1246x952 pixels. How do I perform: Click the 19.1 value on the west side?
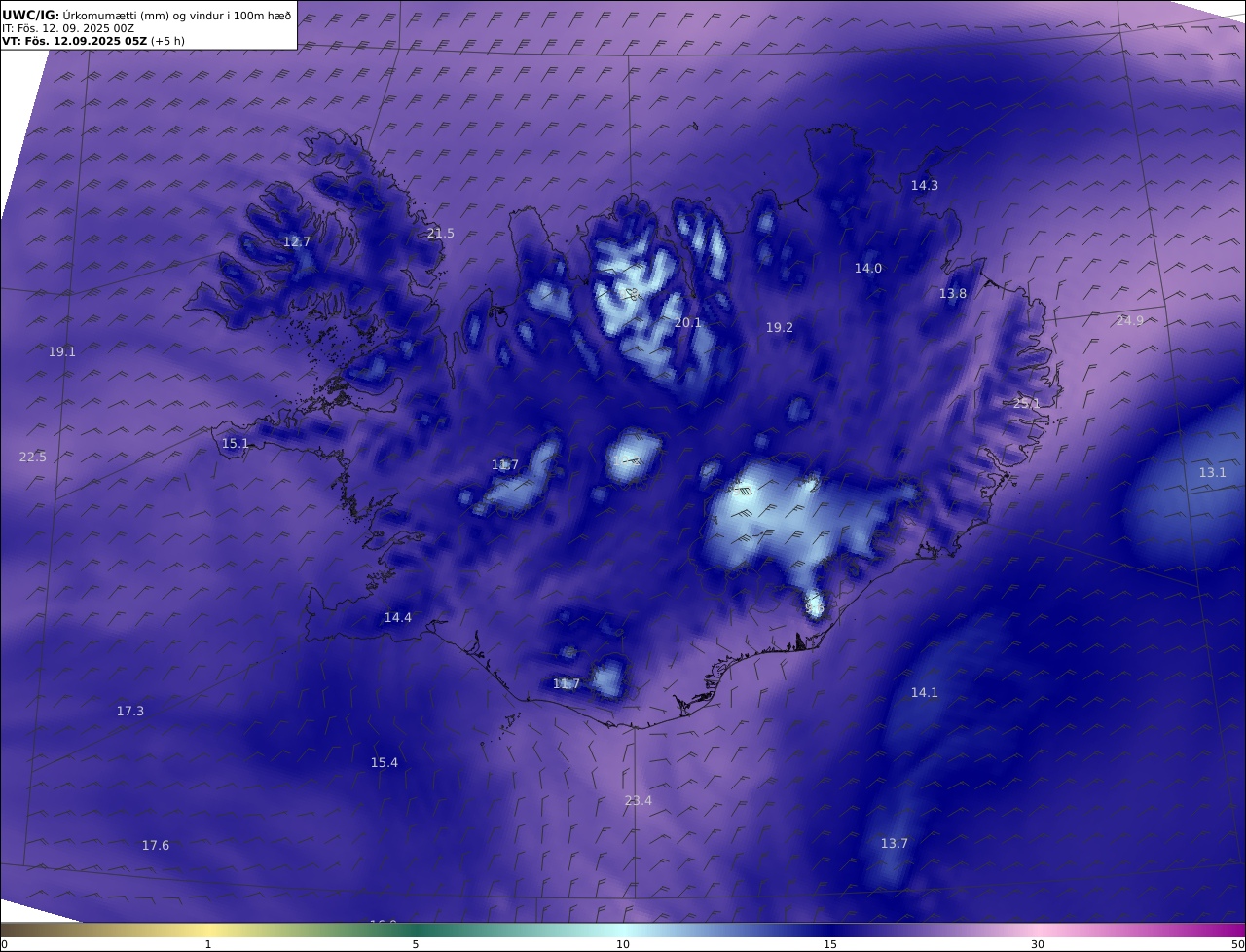point(62,351)
